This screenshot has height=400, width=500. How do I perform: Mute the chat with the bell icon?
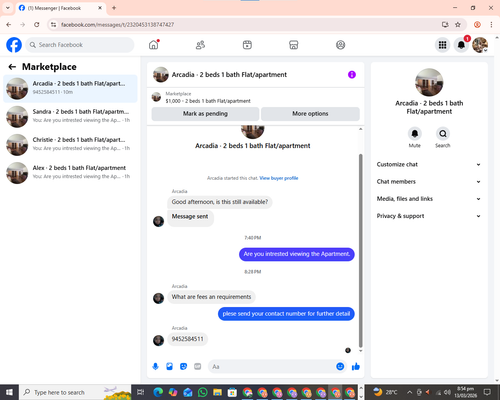click(x=414, y=134)
